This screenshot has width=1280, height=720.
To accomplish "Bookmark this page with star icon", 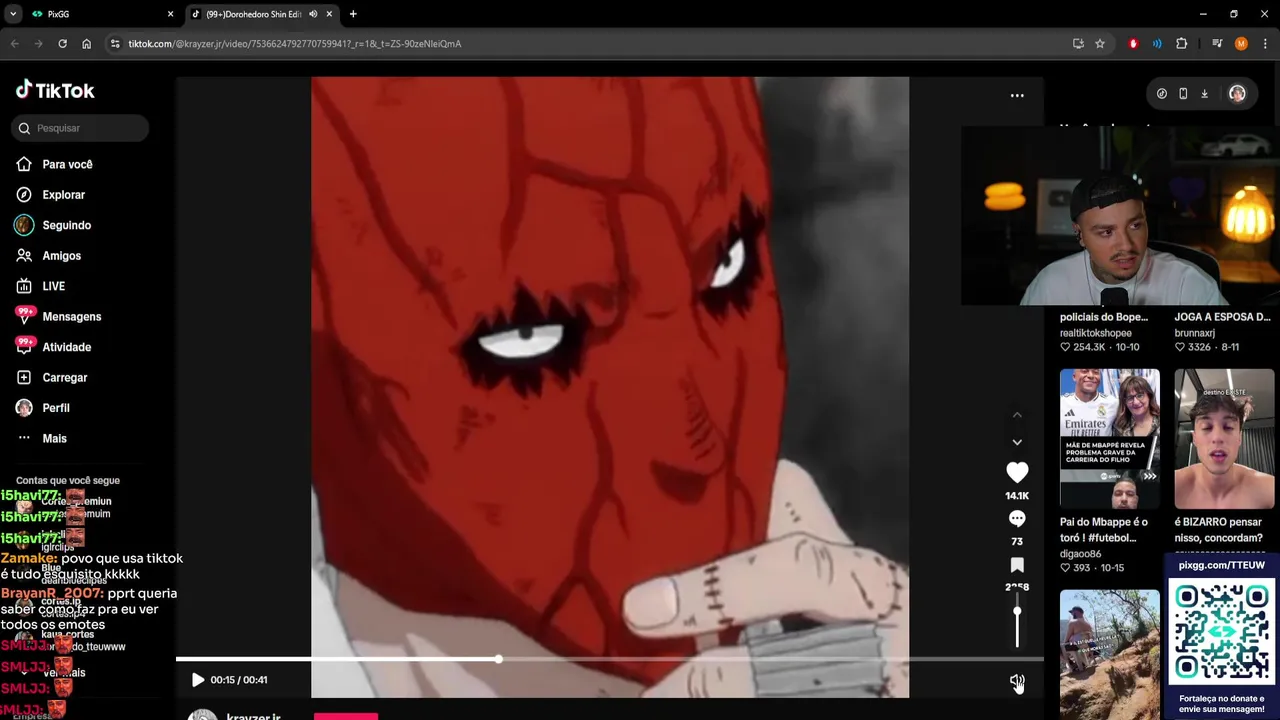I will (1100, 44).
